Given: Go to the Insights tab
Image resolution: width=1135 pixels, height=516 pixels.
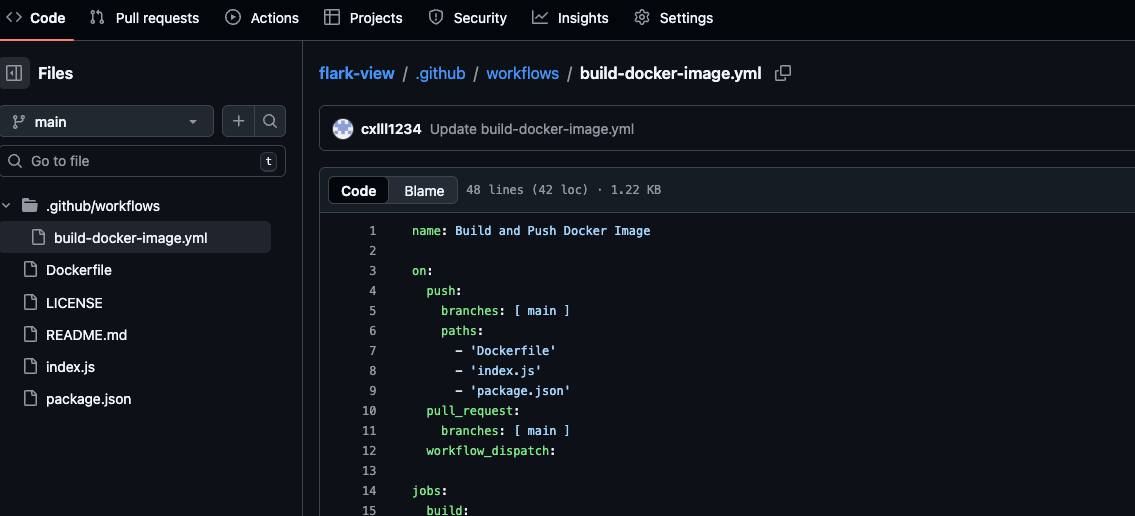Looking at the screenshot, I should coord(570,18).
